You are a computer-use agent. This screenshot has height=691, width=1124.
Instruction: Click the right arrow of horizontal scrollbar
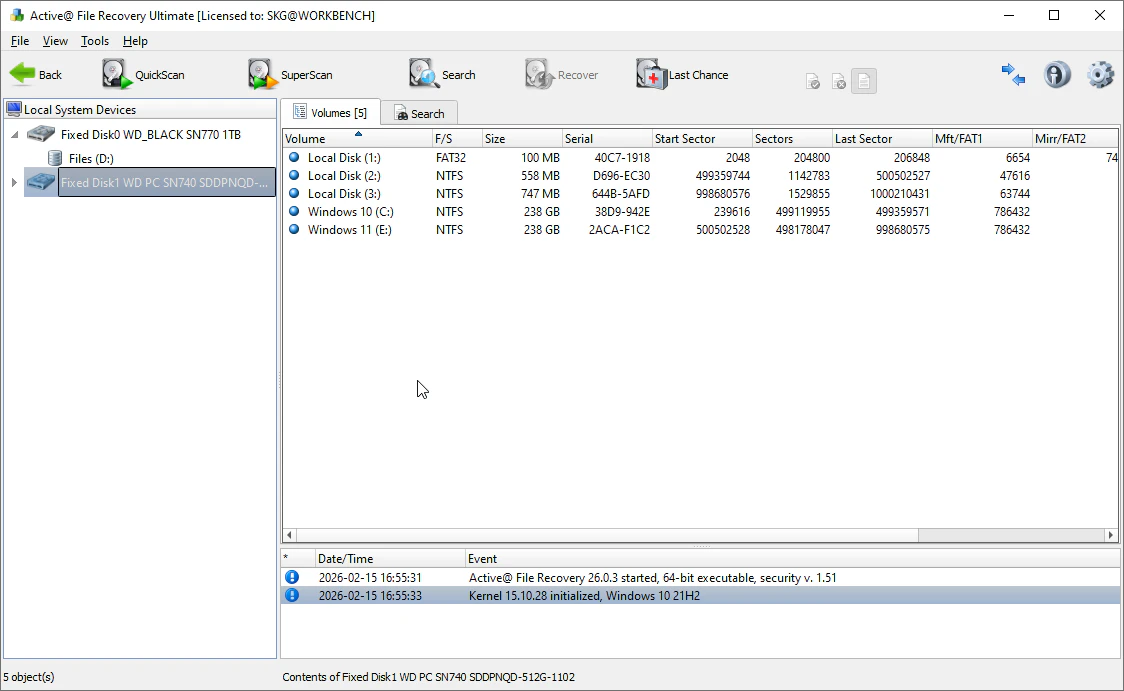(1111, 536)
